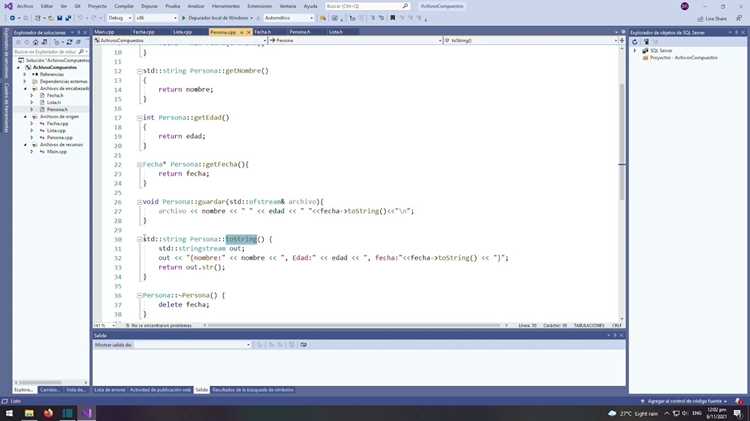Select Lista.h in Solution Explorer

54,102
